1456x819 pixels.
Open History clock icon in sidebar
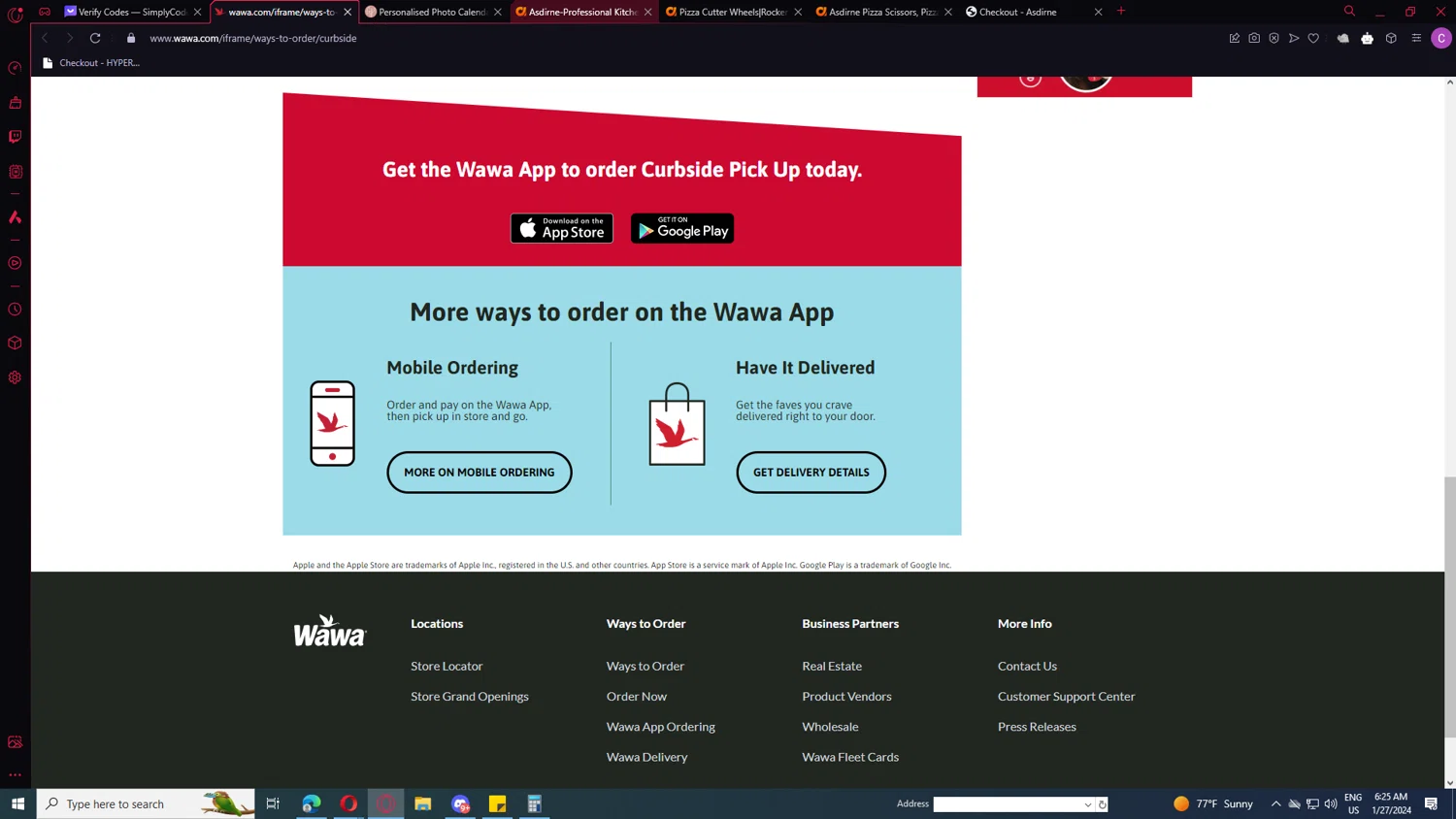click(16, 310)
